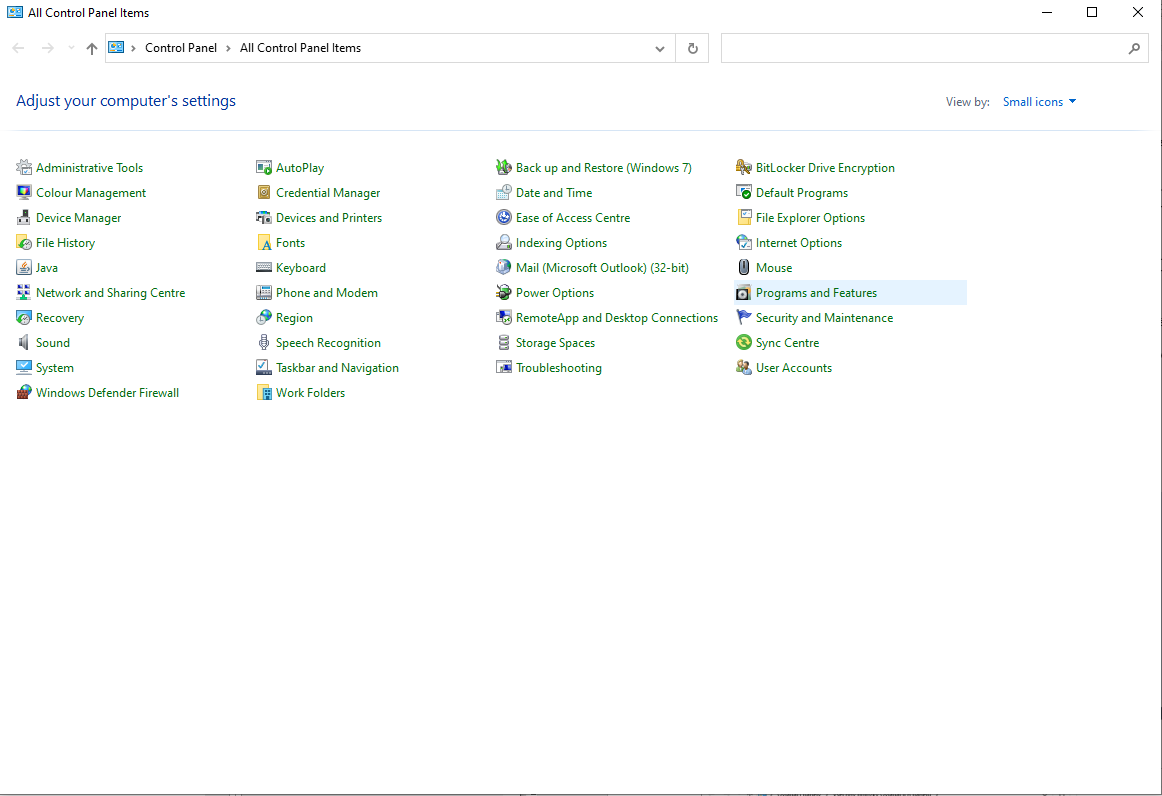
Task: Click the Date and Time clock icon
Action: click(x=504, y=193)
